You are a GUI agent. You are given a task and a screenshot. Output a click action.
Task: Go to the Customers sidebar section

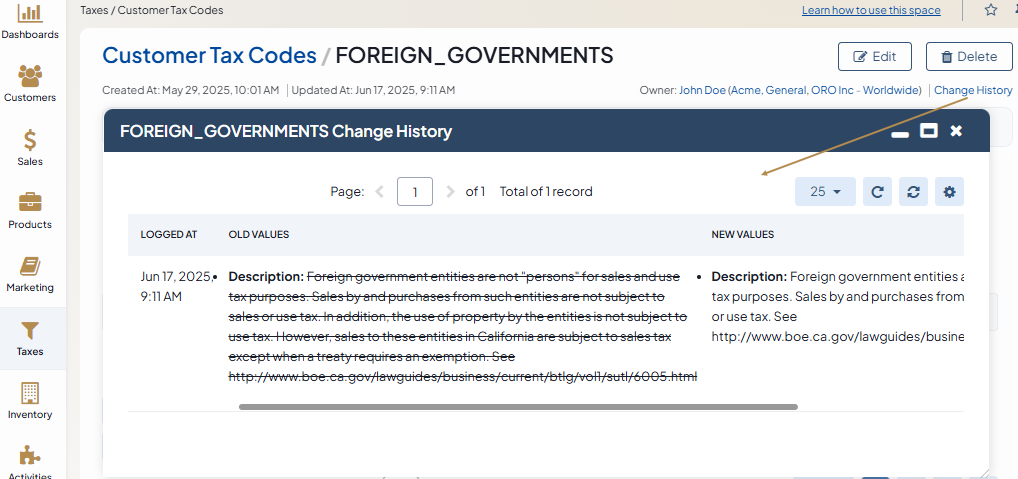tap(30, 83)
